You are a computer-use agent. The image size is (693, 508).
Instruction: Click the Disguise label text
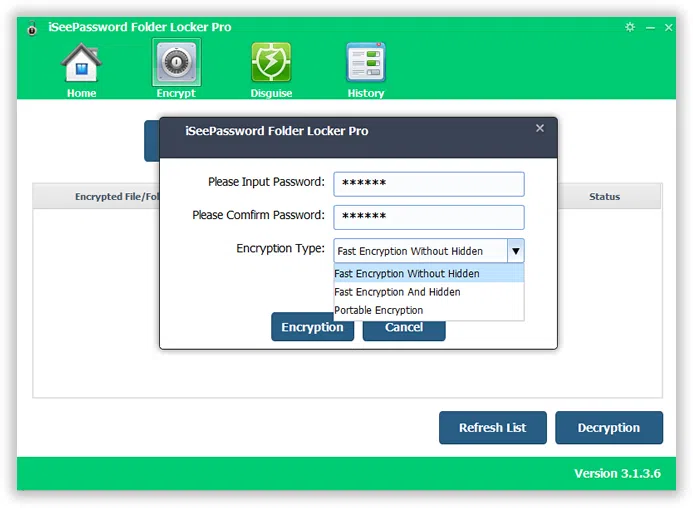click(271, 93)
